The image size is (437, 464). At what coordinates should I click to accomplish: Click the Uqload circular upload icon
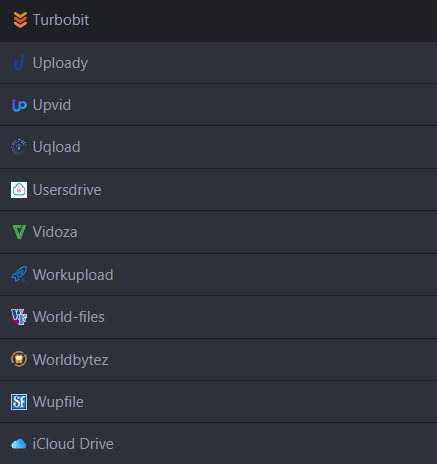[19, 147]
